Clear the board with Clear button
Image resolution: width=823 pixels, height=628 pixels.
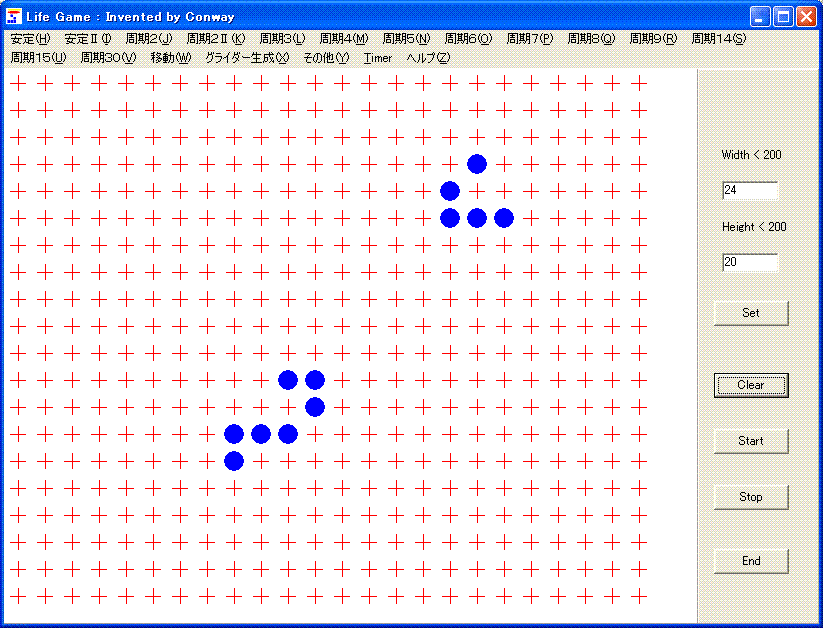[x=751, y=385]
